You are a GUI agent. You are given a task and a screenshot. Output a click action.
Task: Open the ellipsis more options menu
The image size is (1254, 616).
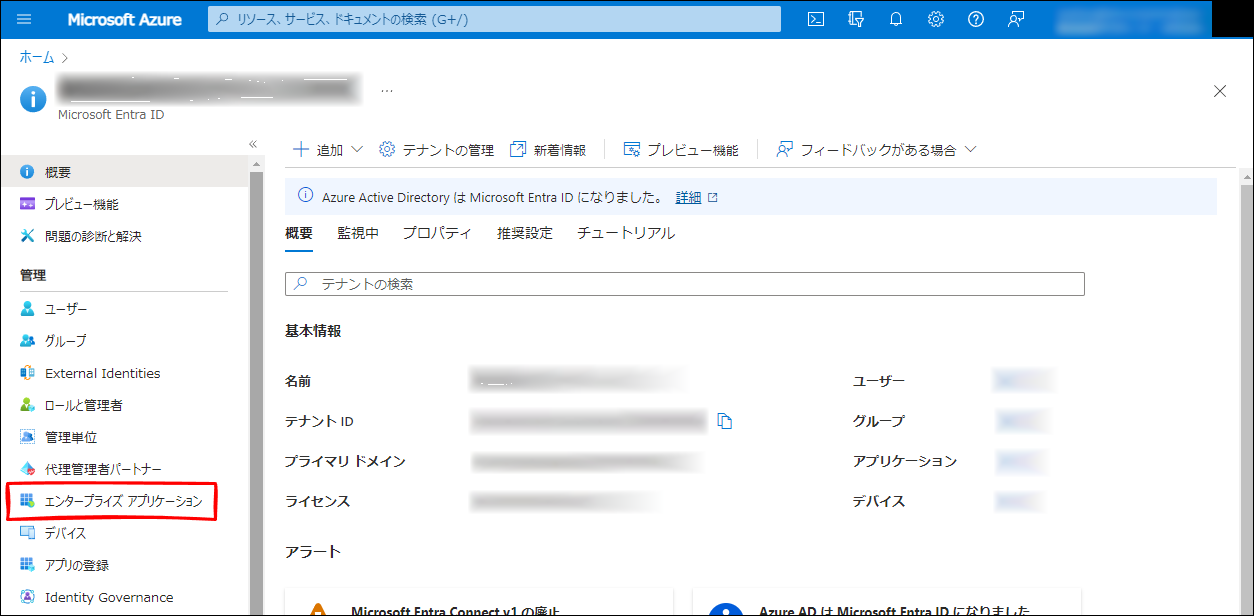pos(387,91)
